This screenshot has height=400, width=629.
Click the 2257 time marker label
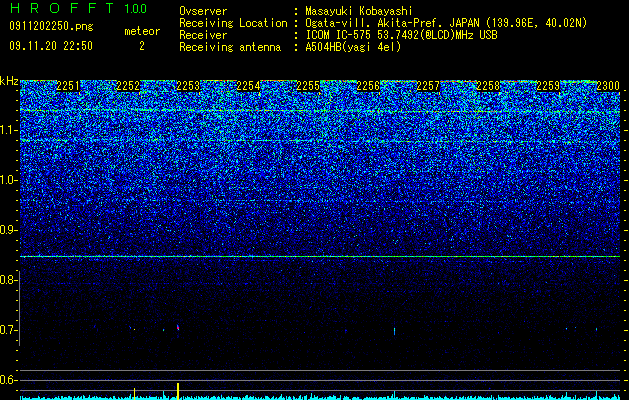click(428, 86)
